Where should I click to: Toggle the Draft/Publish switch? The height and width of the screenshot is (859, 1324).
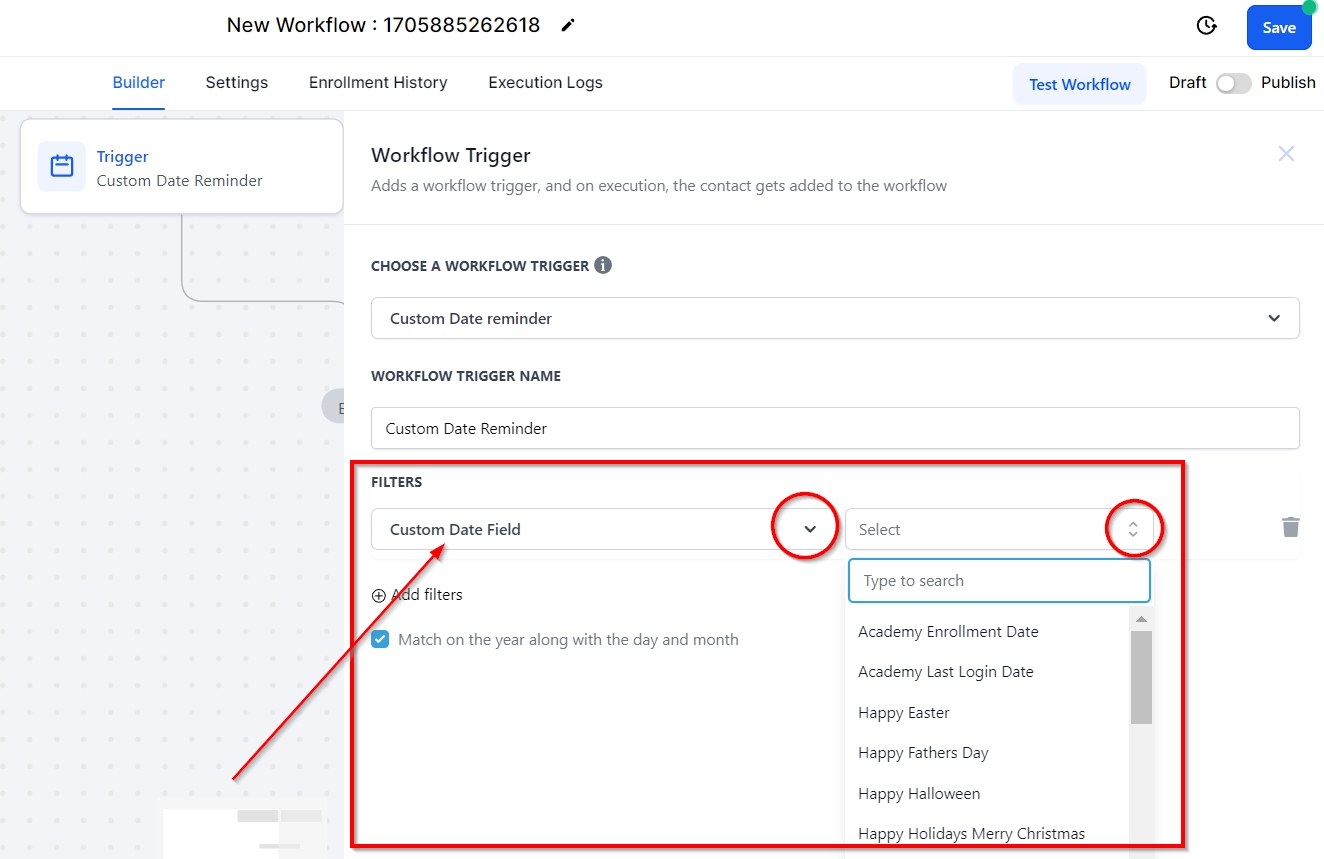(1233, 84)
